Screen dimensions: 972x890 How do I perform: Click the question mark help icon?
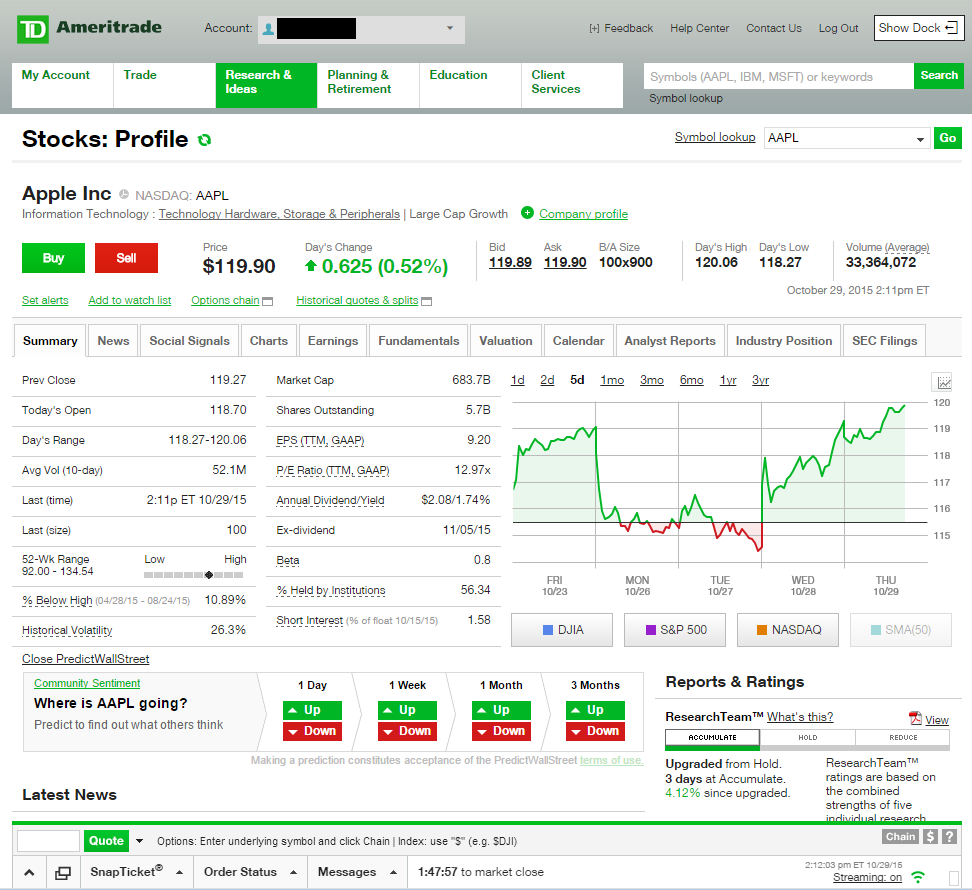[949, 837]
